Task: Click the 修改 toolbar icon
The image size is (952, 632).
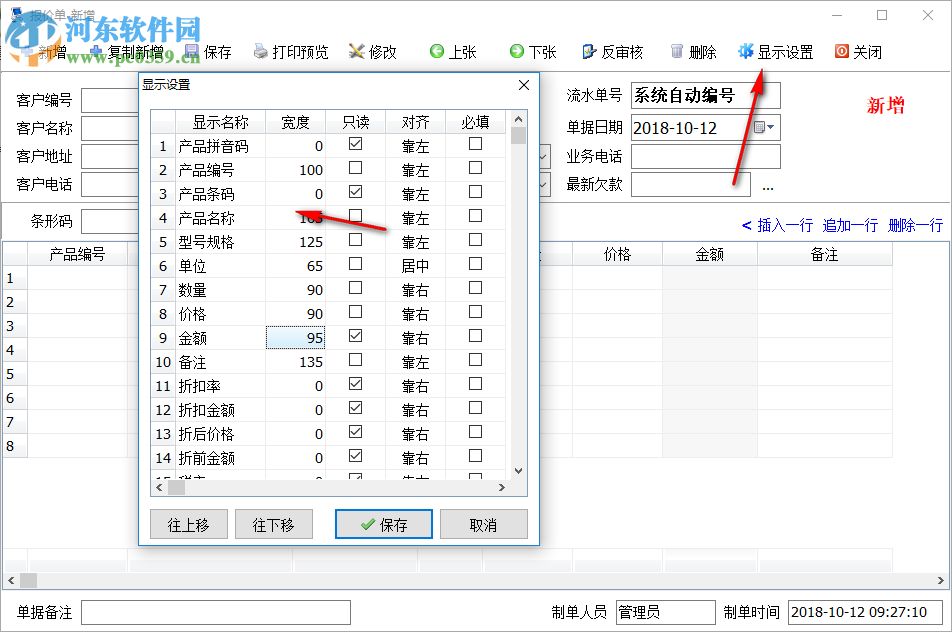Action: (373, 51)
